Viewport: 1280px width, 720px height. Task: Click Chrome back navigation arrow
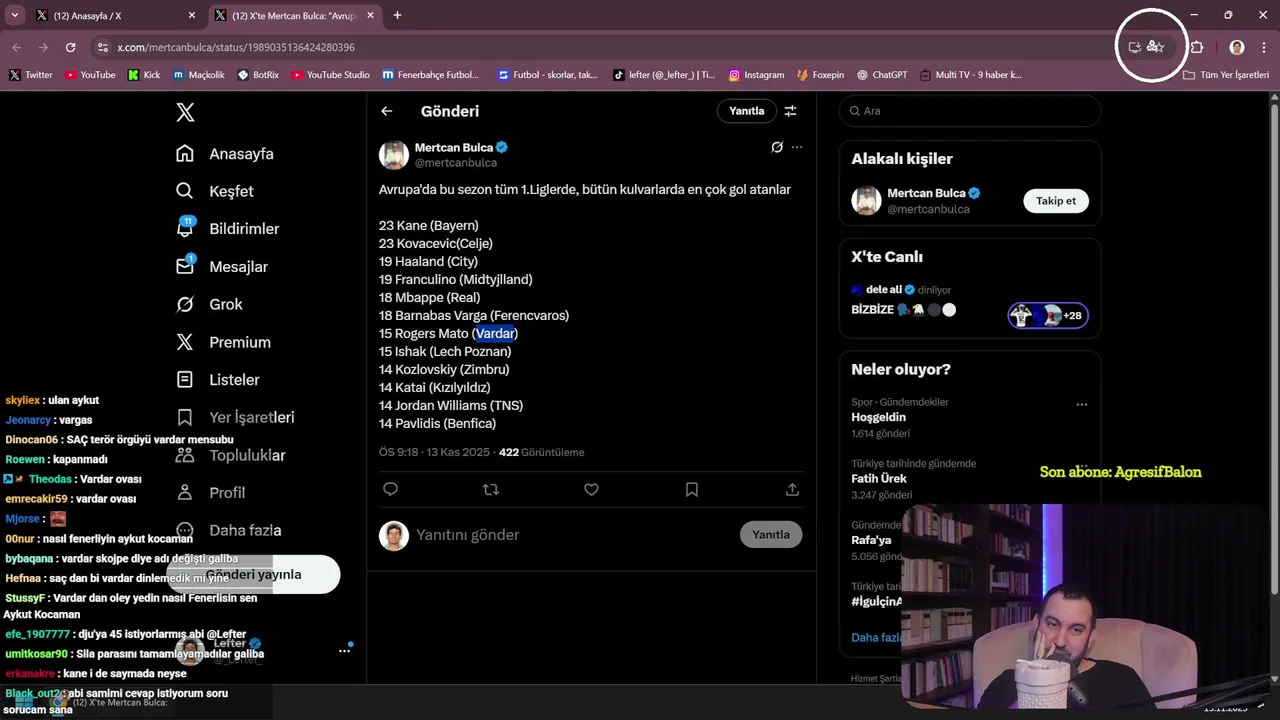tap(17, 47)
